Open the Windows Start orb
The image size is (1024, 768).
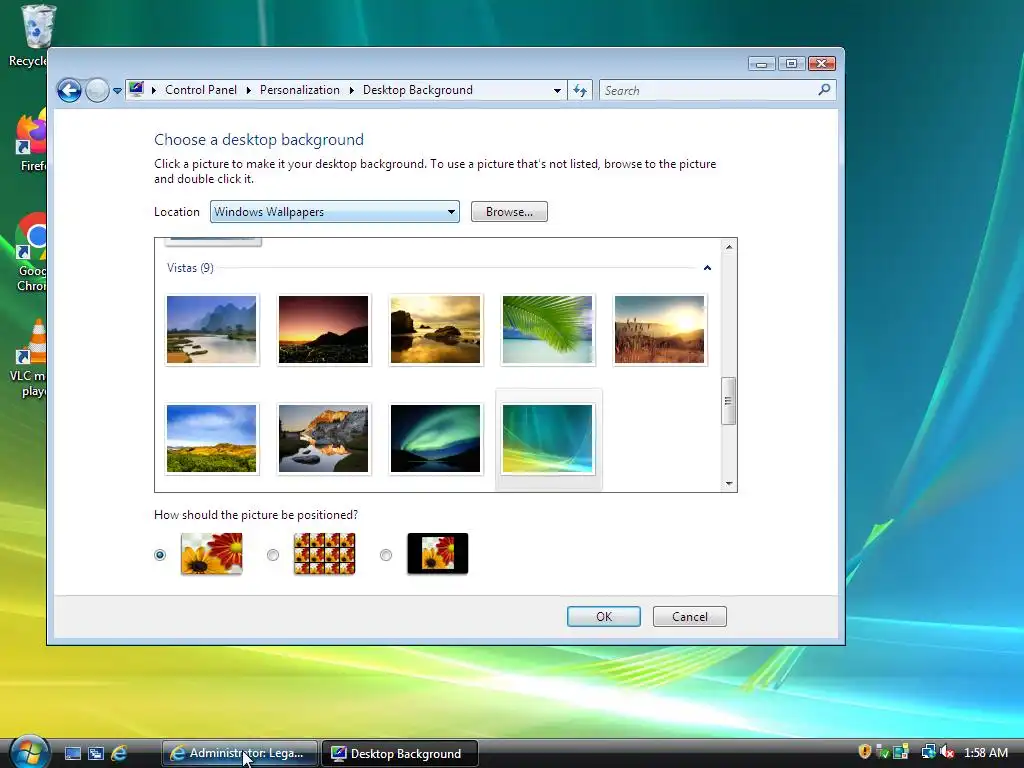[x=29, y=752]
